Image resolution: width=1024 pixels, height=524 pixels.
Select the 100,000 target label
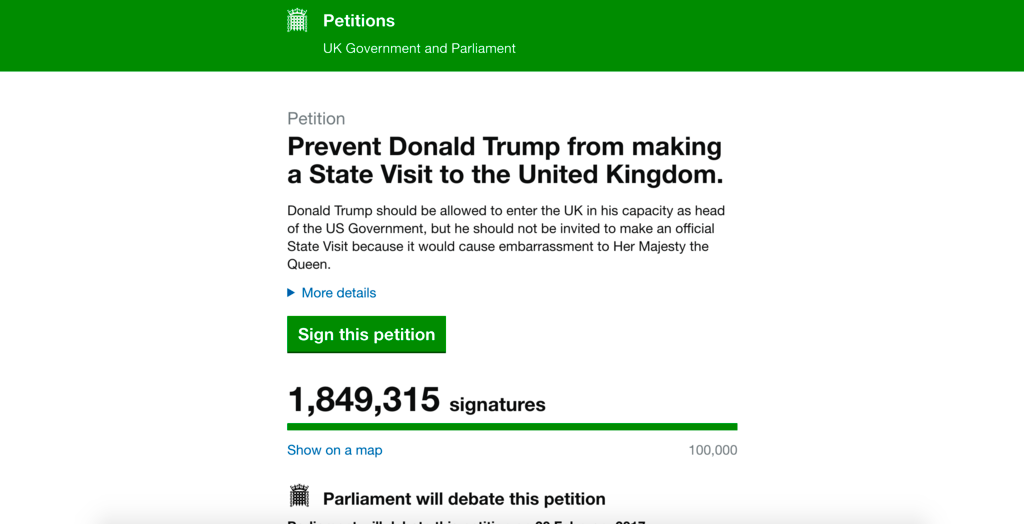(x=712, y=450)
